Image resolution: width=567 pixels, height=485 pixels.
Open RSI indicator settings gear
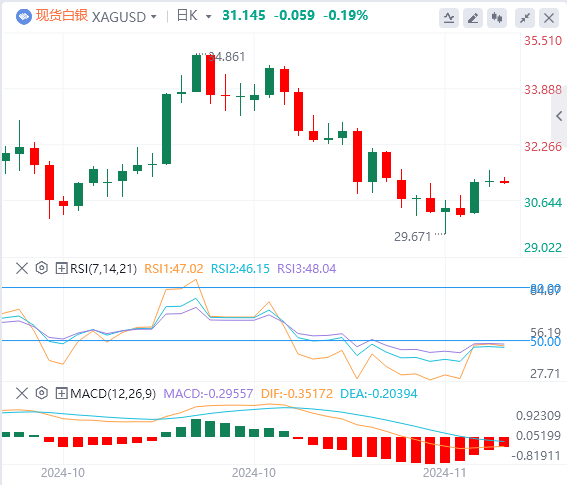coord(42,268)
